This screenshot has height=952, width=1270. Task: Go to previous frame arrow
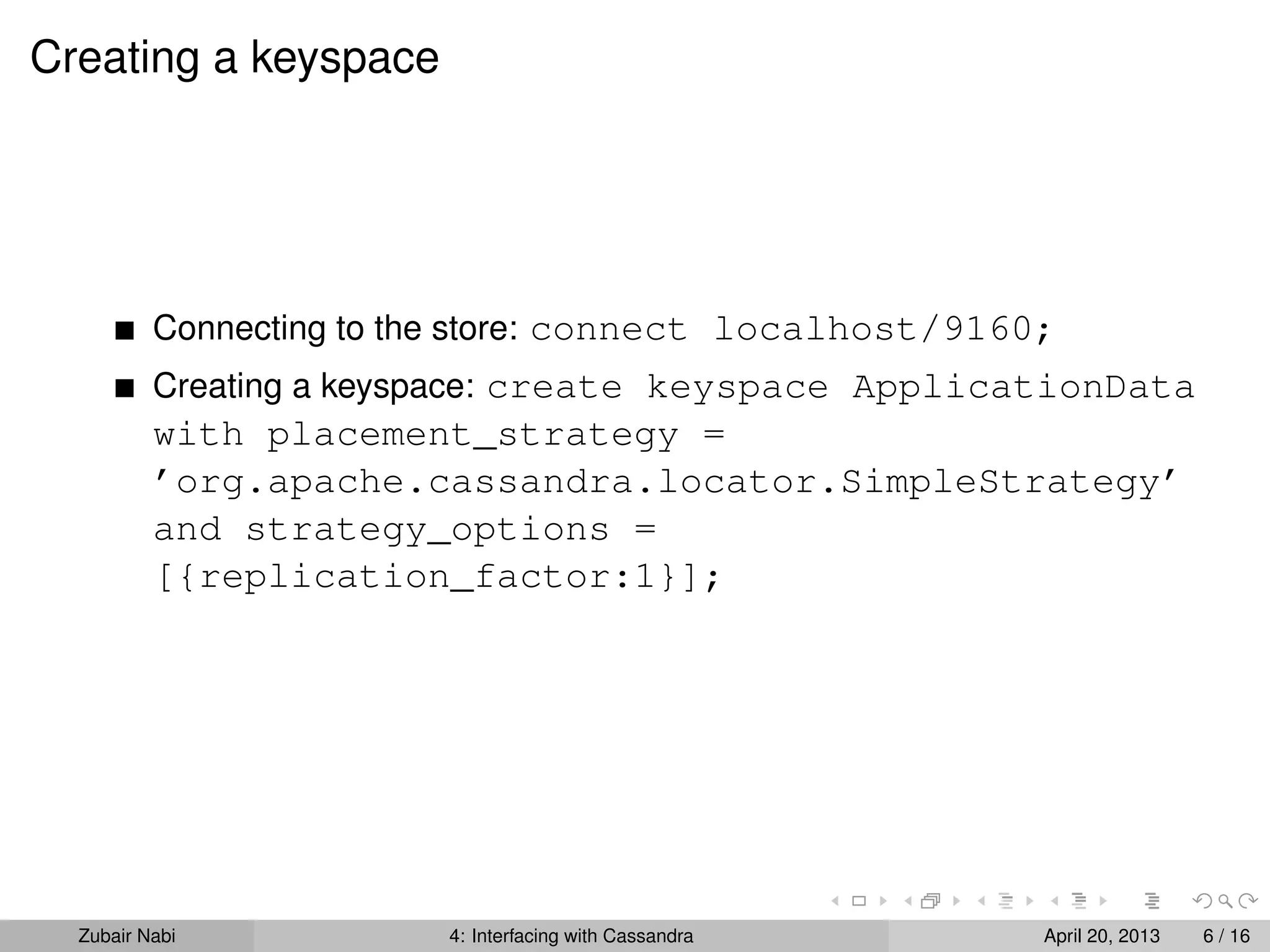(908, 901)
